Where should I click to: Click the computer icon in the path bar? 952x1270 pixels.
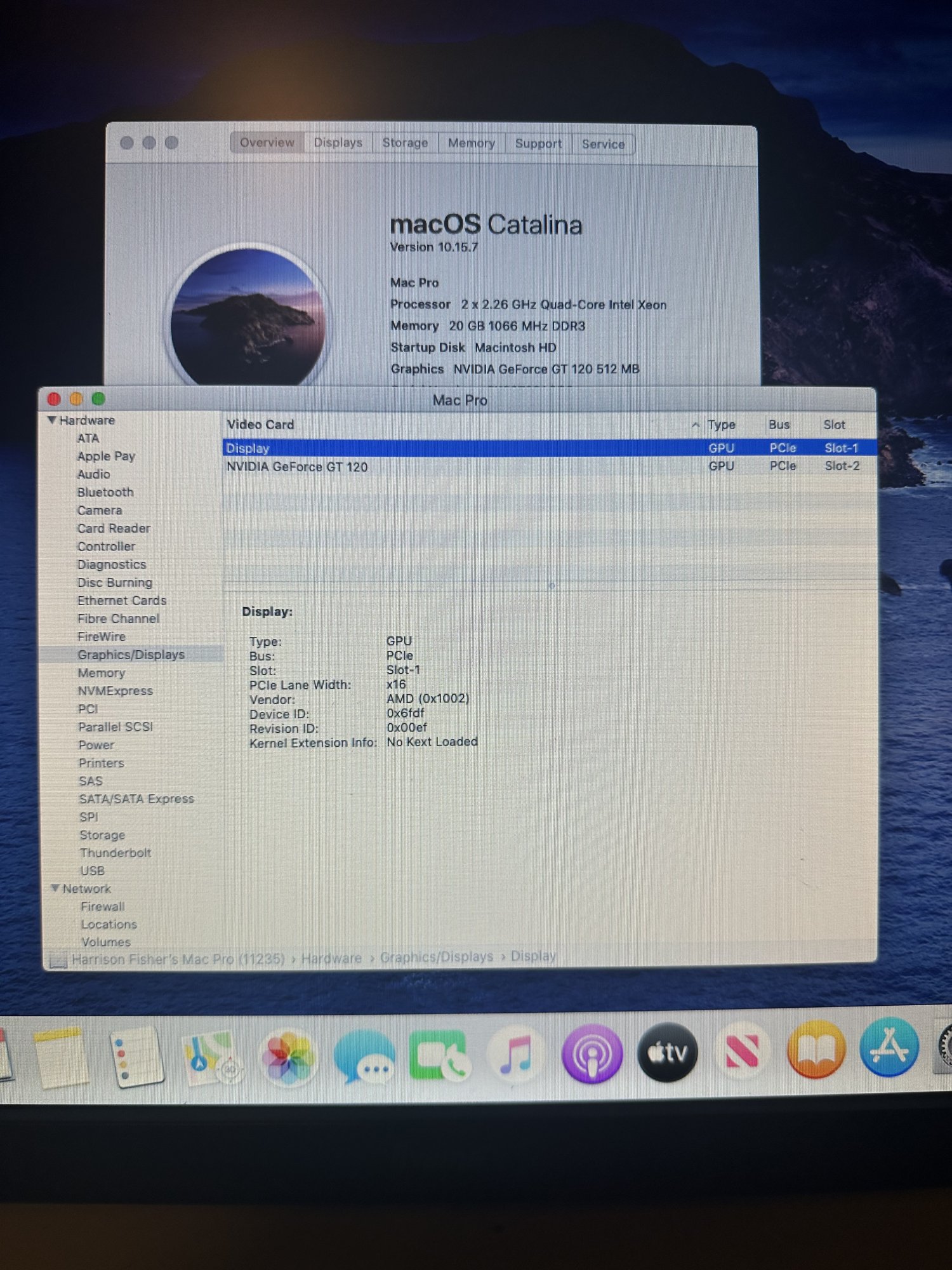58,959
